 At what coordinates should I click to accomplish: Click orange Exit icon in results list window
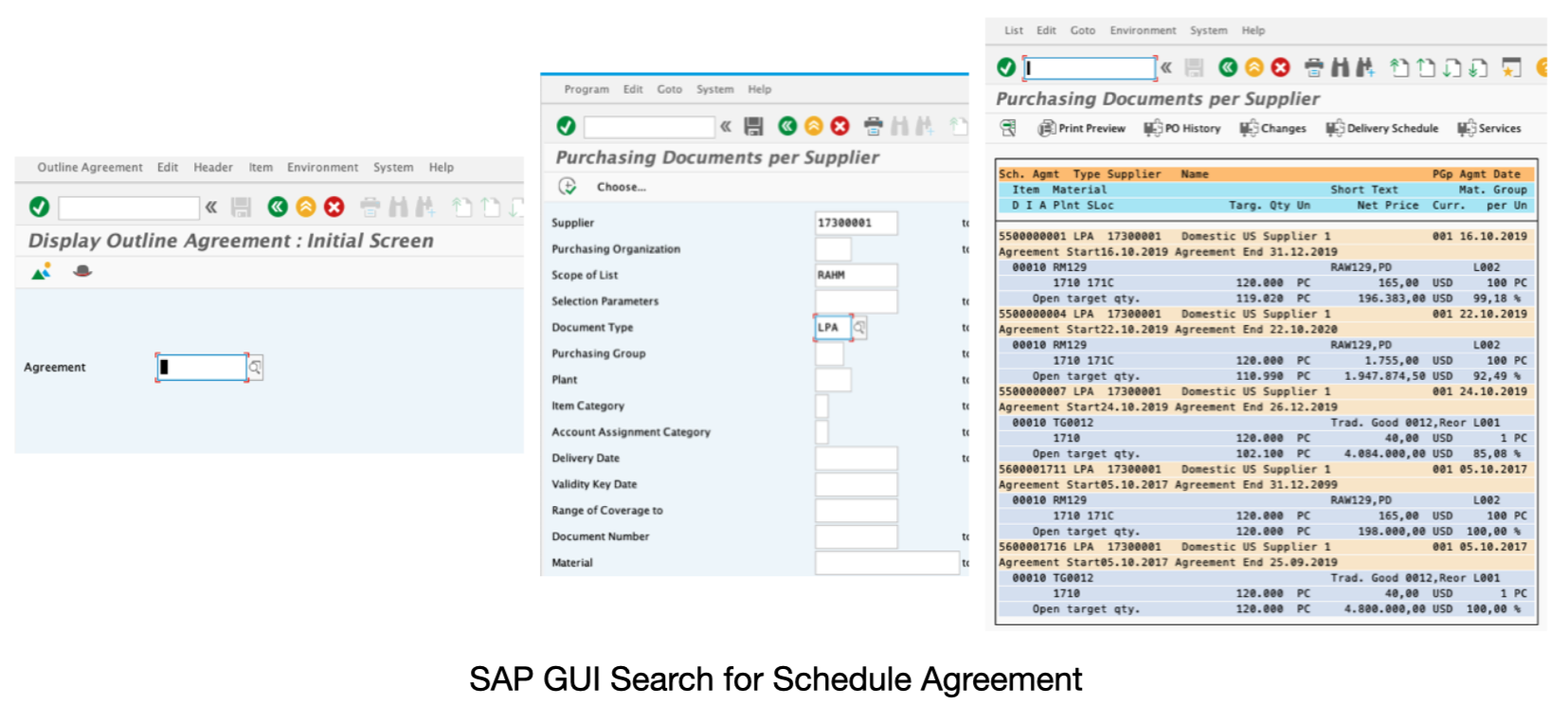coord(1254,67)
